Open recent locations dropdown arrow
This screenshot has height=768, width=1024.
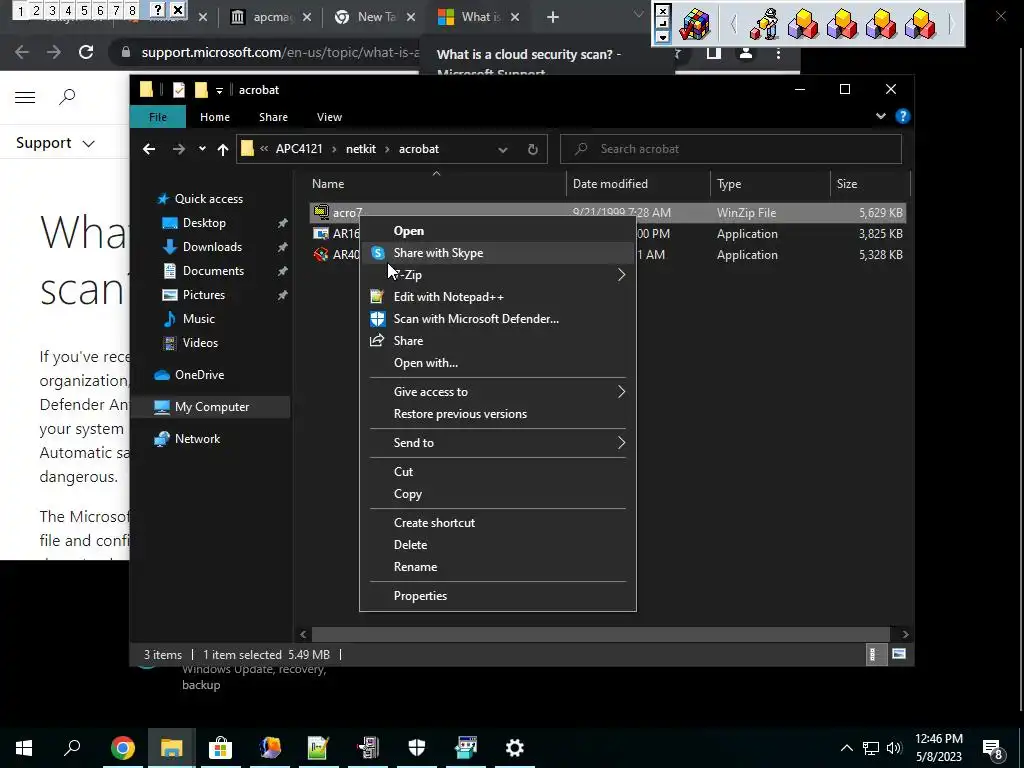(x=202, y=149)
